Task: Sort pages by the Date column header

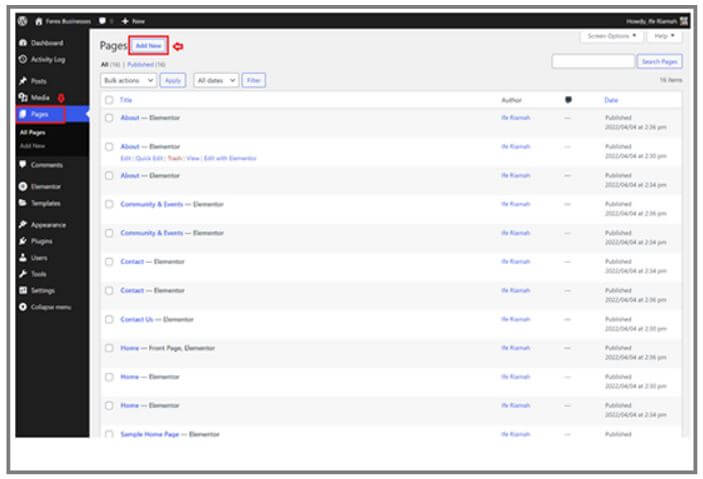Action: tap(611, 100)
